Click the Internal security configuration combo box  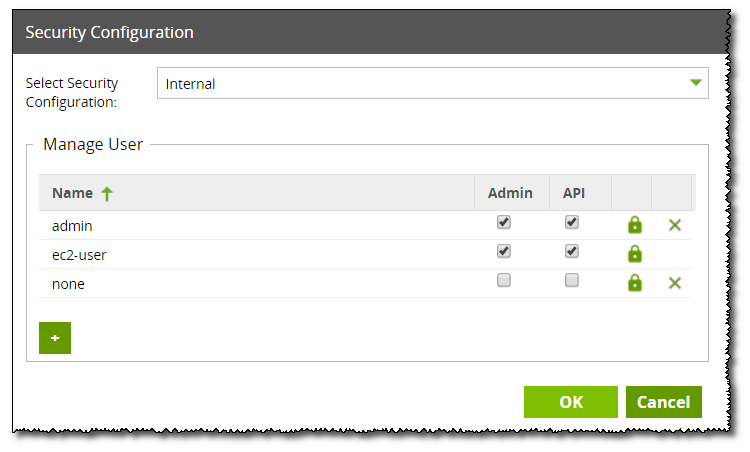tap(433, 83)
